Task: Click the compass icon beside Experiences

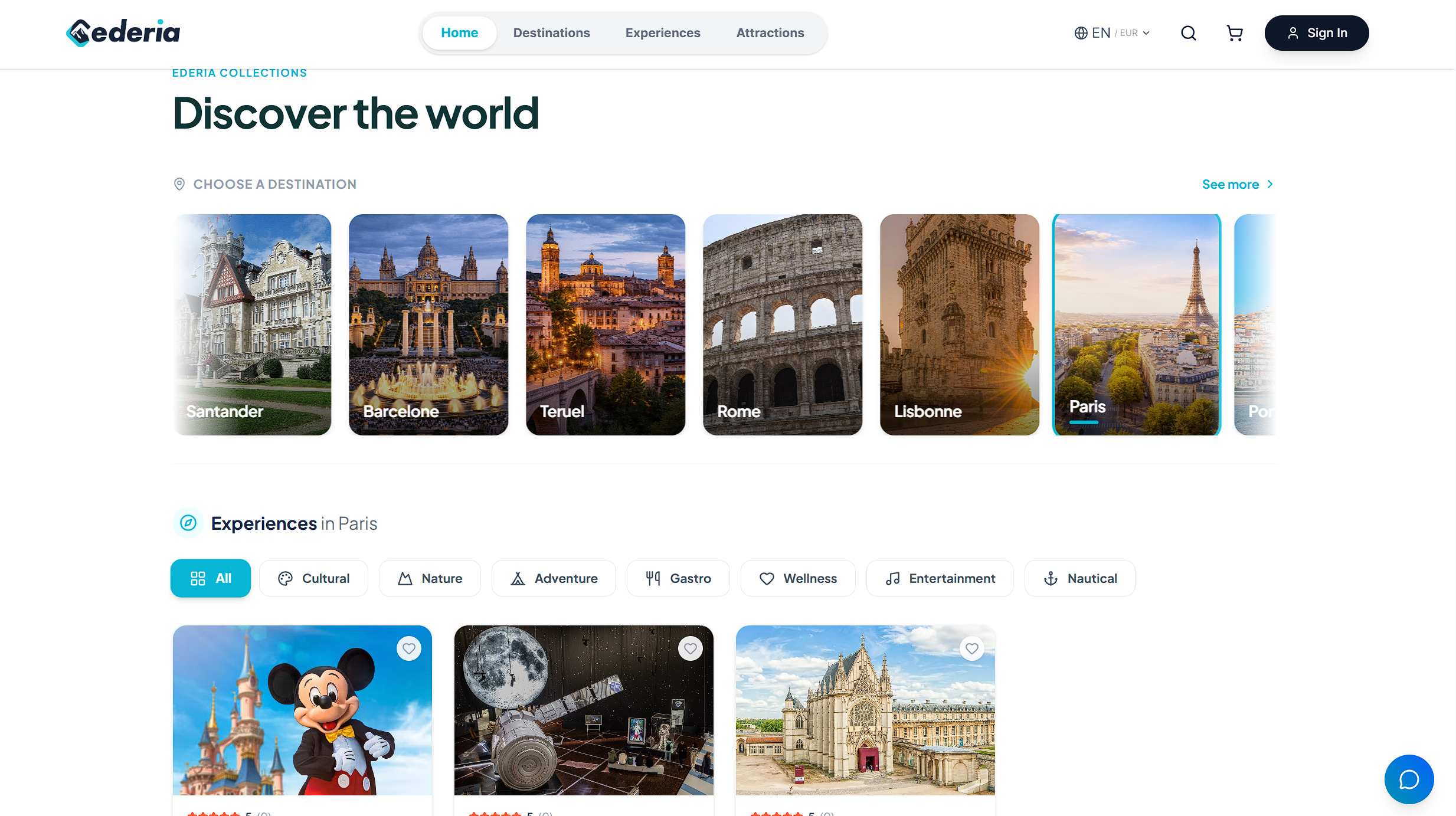Action: pyautogui.click(x=188, y=523)
